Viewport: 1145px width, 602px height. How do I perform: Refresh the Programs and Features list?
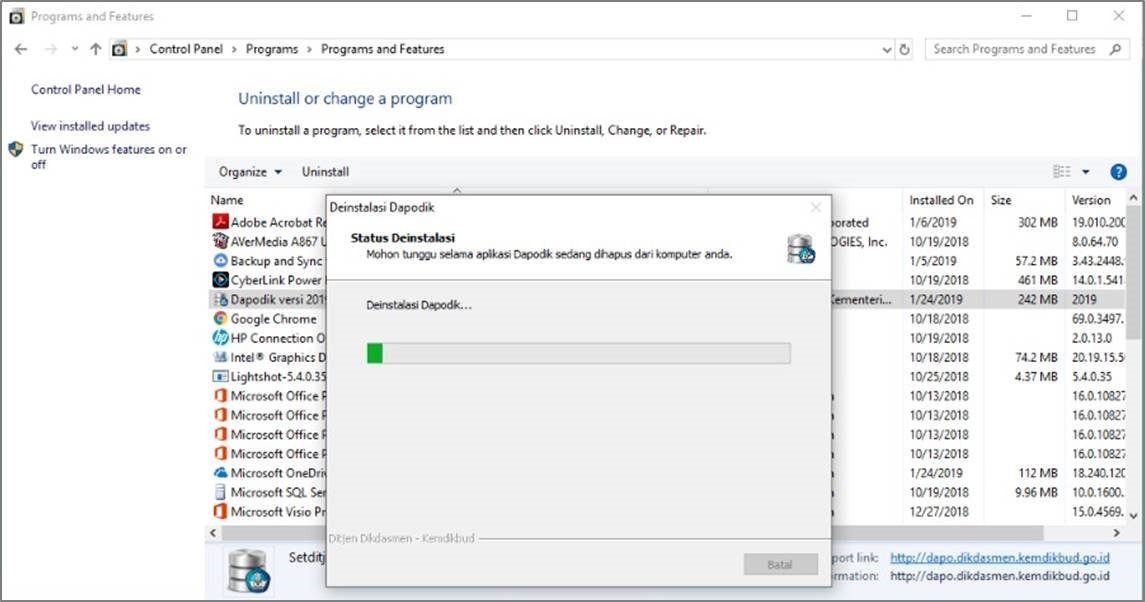click(905, 50)
